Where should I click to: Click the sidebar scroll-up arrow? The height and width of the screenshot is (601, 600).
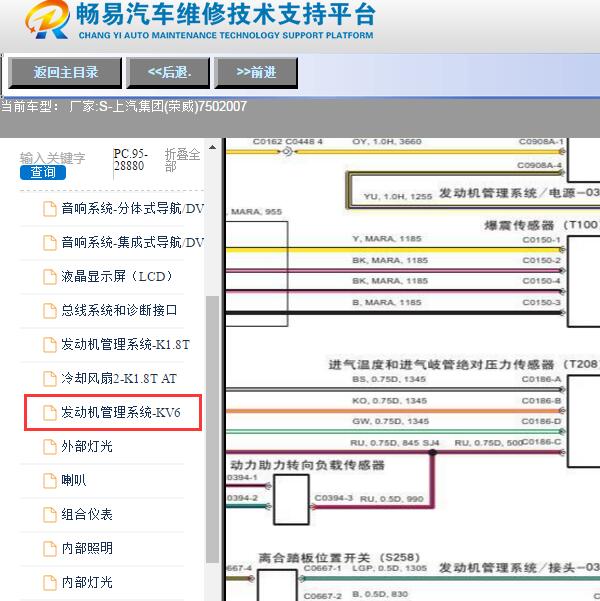(212, 147)
